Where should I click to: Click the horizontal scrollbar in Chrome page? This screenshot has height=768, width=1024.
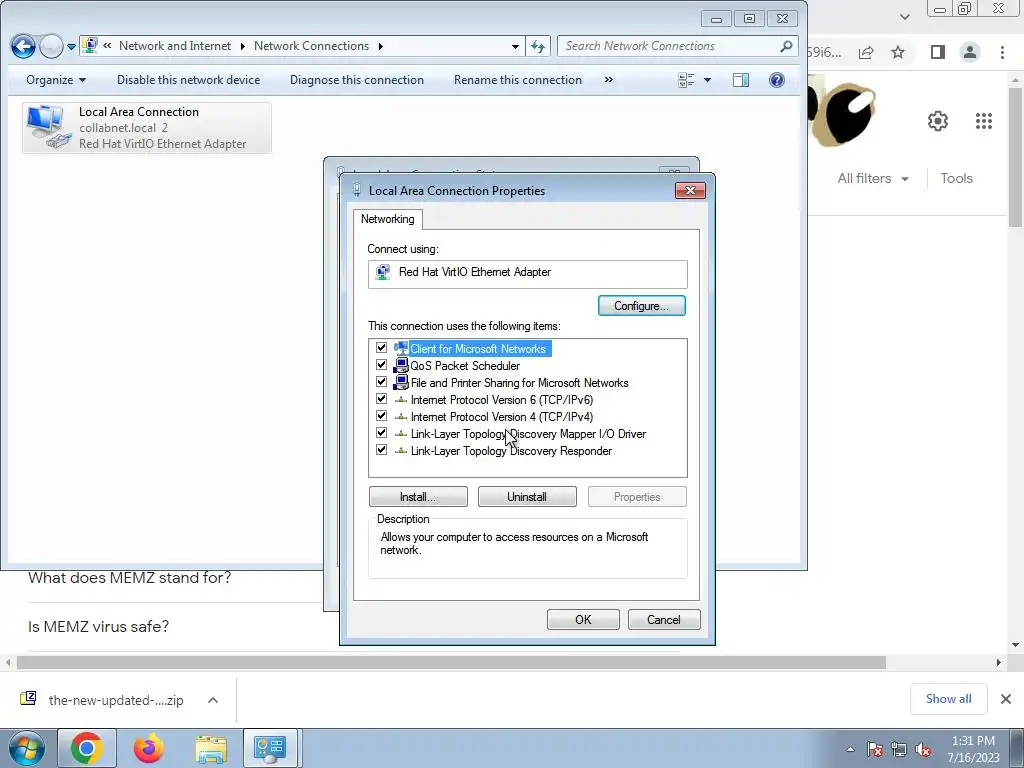coord(451,662)
